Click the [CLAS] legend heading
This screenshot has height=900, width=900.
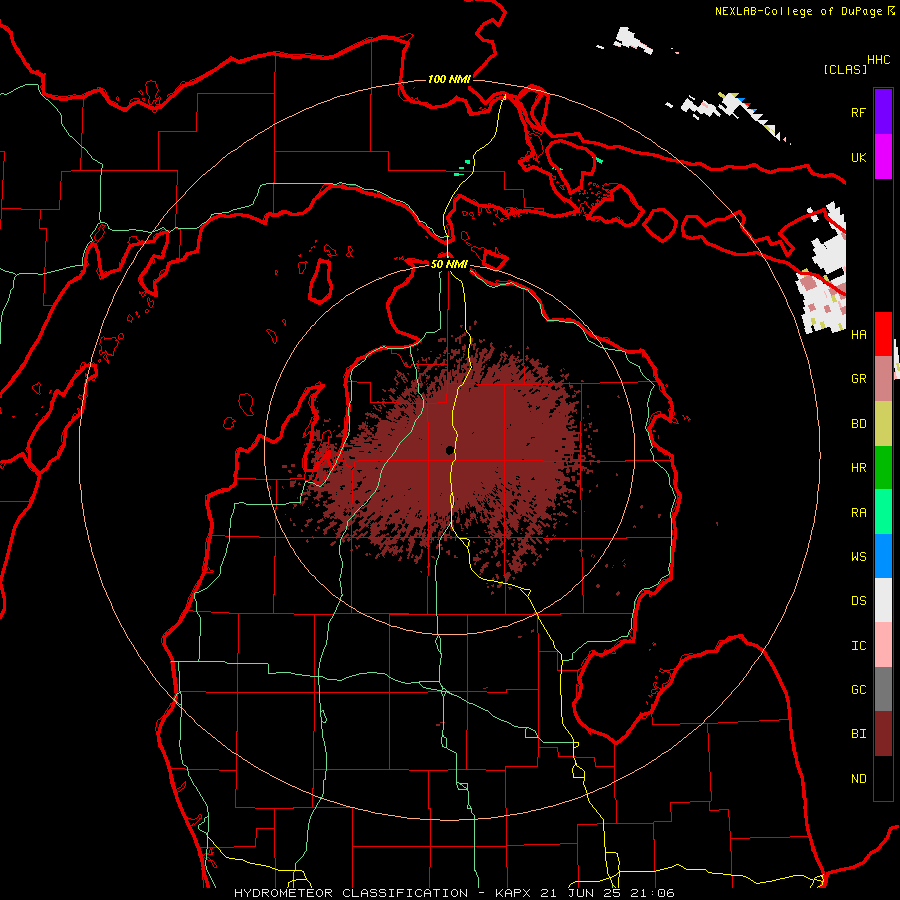point(844,69)
